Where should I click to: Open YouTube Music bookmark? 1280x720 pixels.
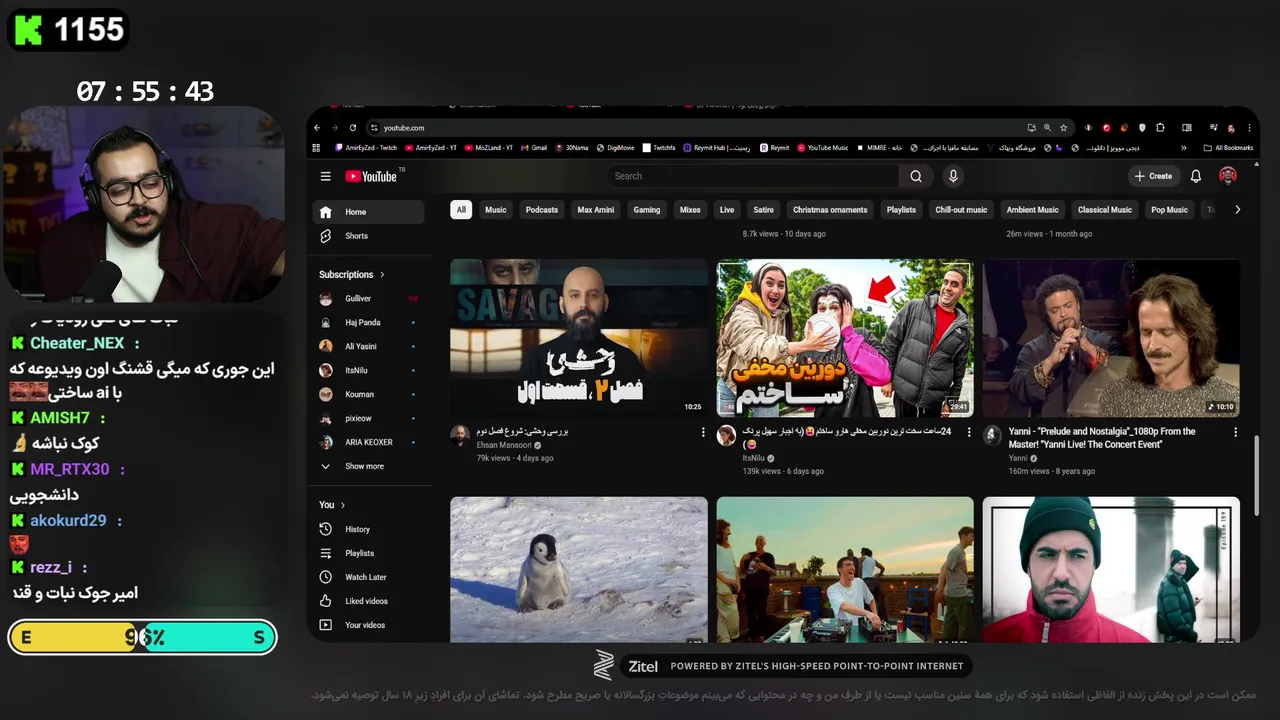(x=823, y=148)
